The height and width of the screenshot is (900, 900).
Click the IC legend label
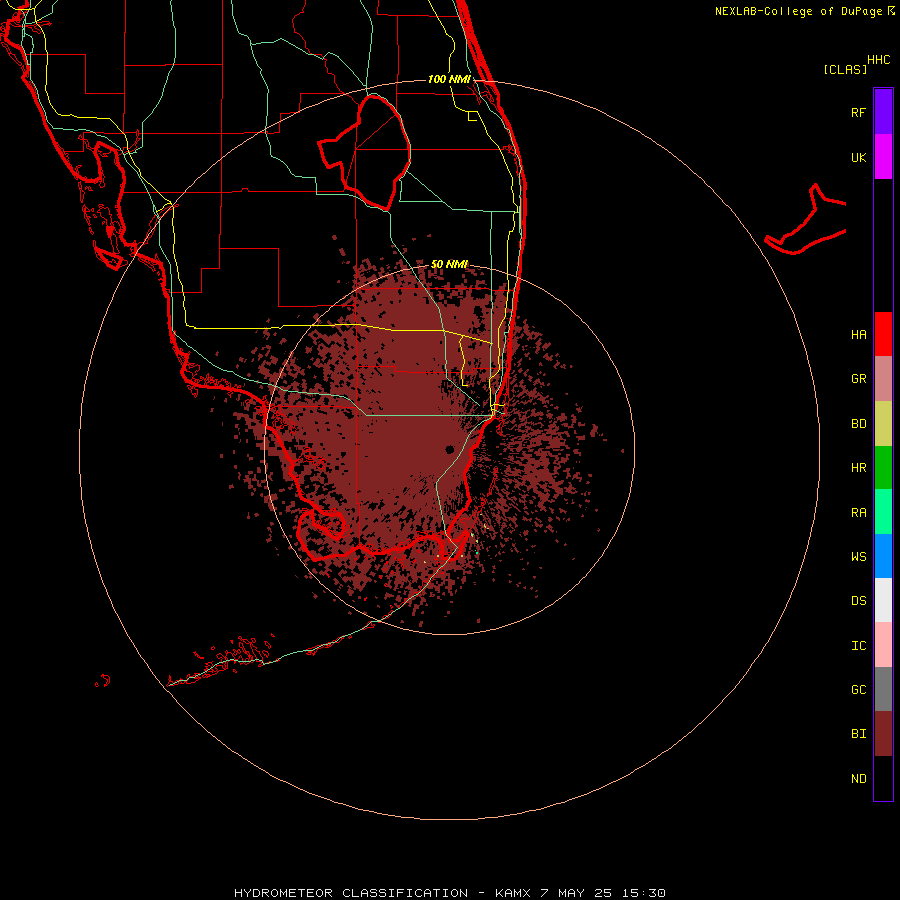click(x=858, y=646)
